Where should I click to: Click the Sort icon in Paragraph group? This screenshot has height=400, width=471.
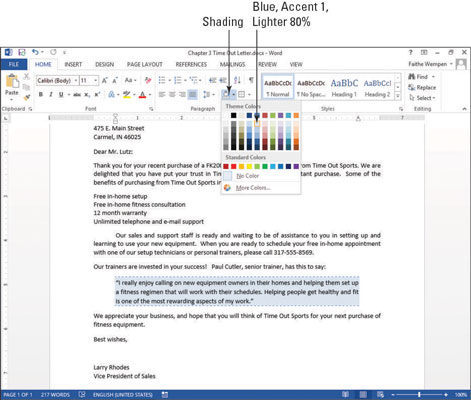pos(237,80)
